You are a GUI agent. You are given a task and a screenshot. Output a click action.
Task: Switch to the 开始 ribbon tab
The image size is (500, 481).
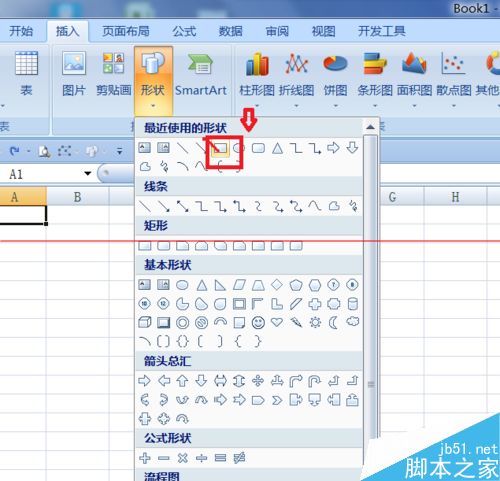[21, 31]
